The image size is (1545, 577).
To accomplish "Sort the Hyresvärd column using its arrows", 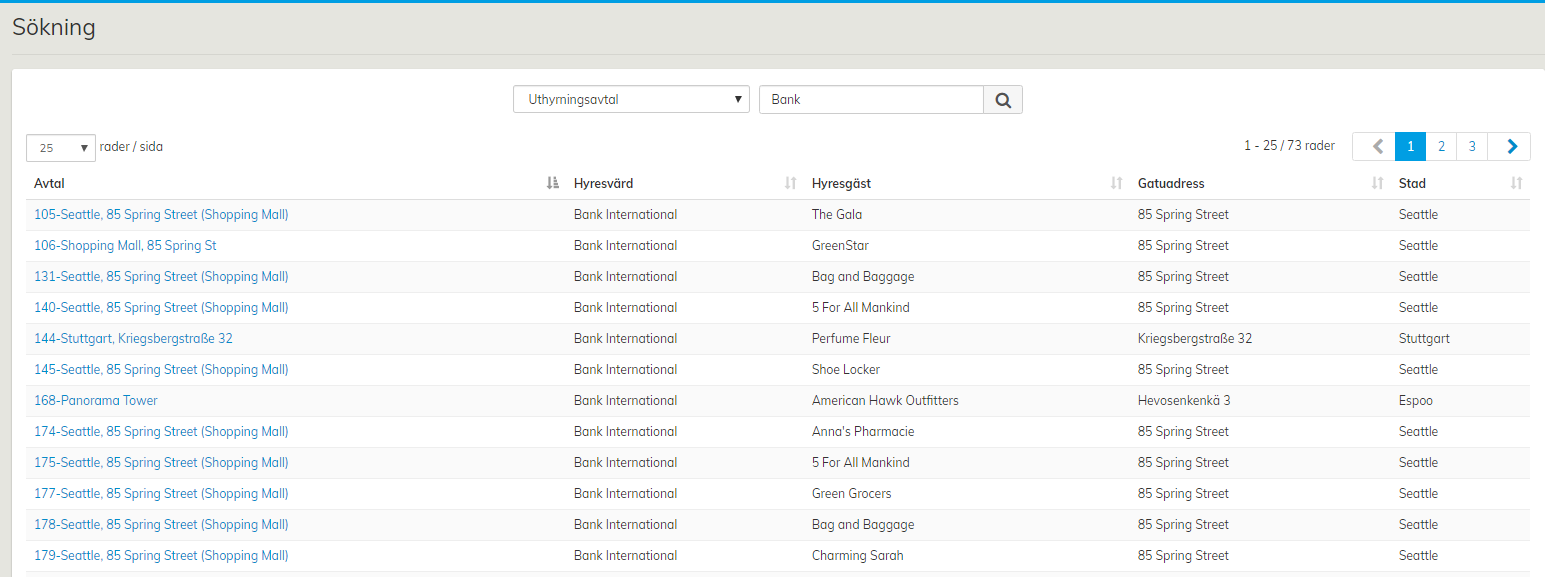I will click(790, 183).
